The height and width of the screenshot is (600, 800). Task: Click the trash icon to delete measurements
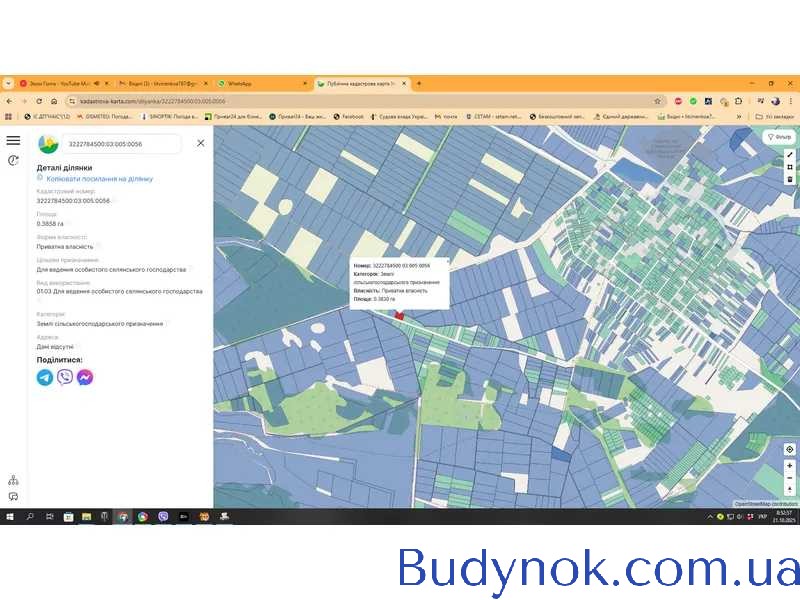789,179
